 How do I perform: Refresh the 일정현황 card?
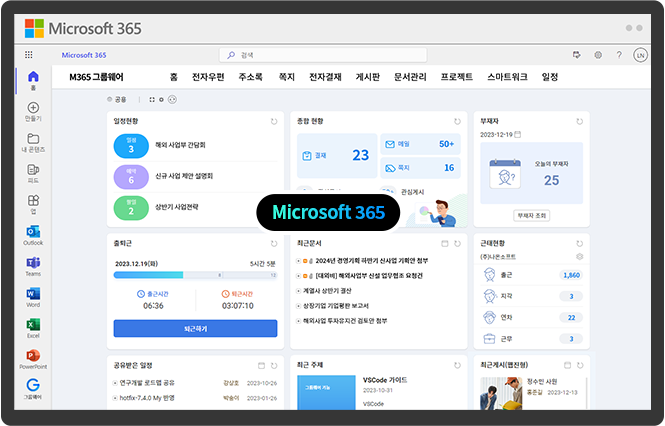274,121
